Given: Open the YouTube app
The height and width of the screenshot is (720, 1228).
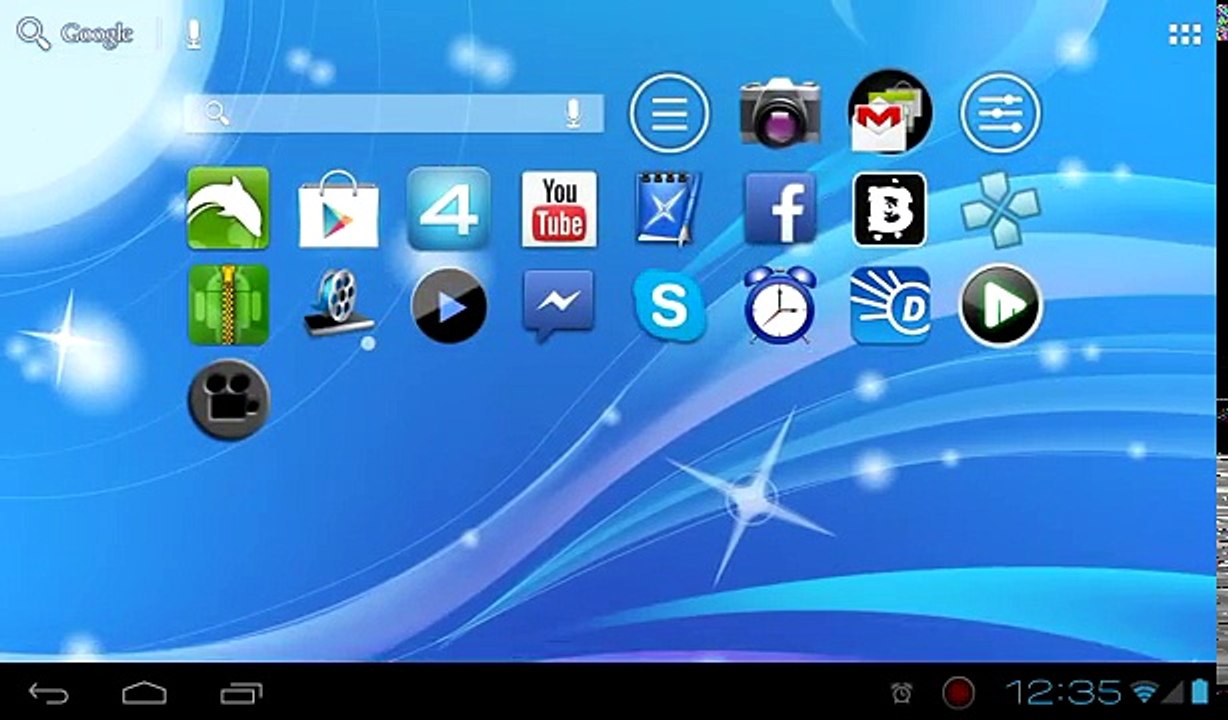Looking at the screenshot, I should [559, 209].
